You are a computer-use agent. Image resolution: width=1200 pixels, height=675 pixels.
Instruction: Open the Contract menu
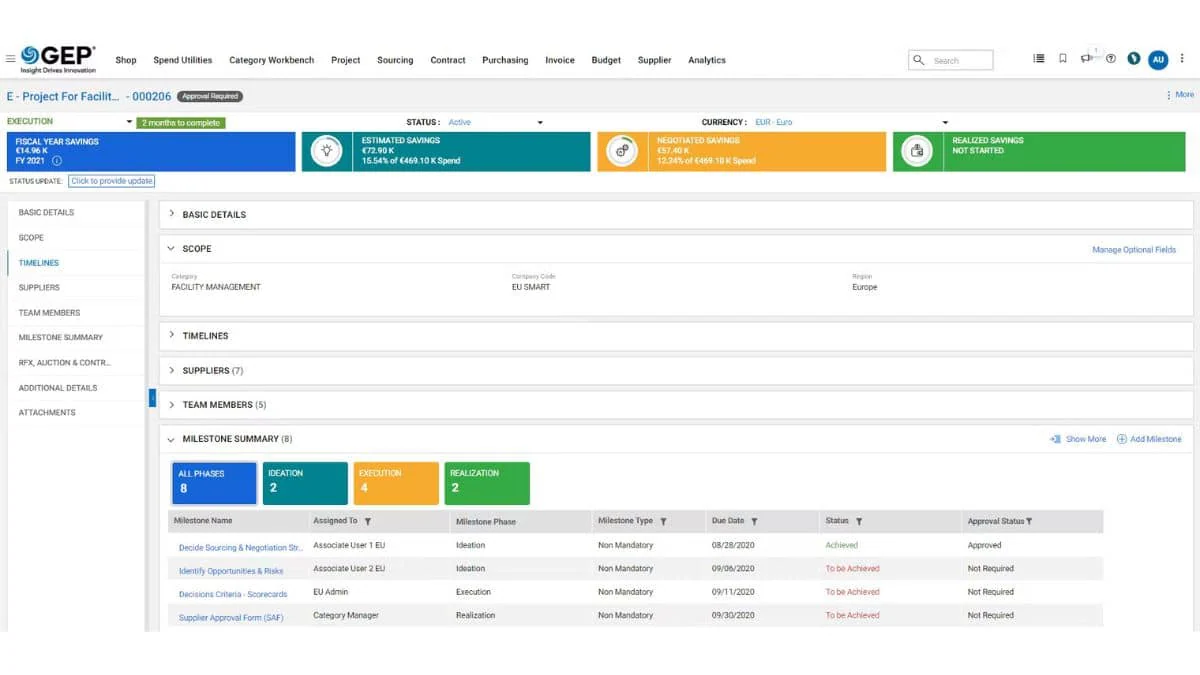coord(448,60)
